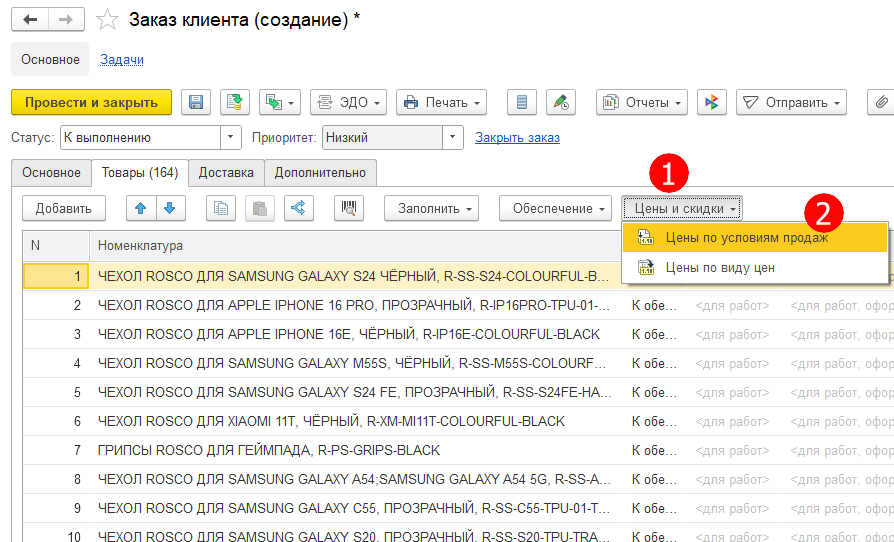Image resolution: width=894 pixels, height=542 pixels.
Task: Expand the Приоритет dropdown list
Action: click(x=453, y=137)
